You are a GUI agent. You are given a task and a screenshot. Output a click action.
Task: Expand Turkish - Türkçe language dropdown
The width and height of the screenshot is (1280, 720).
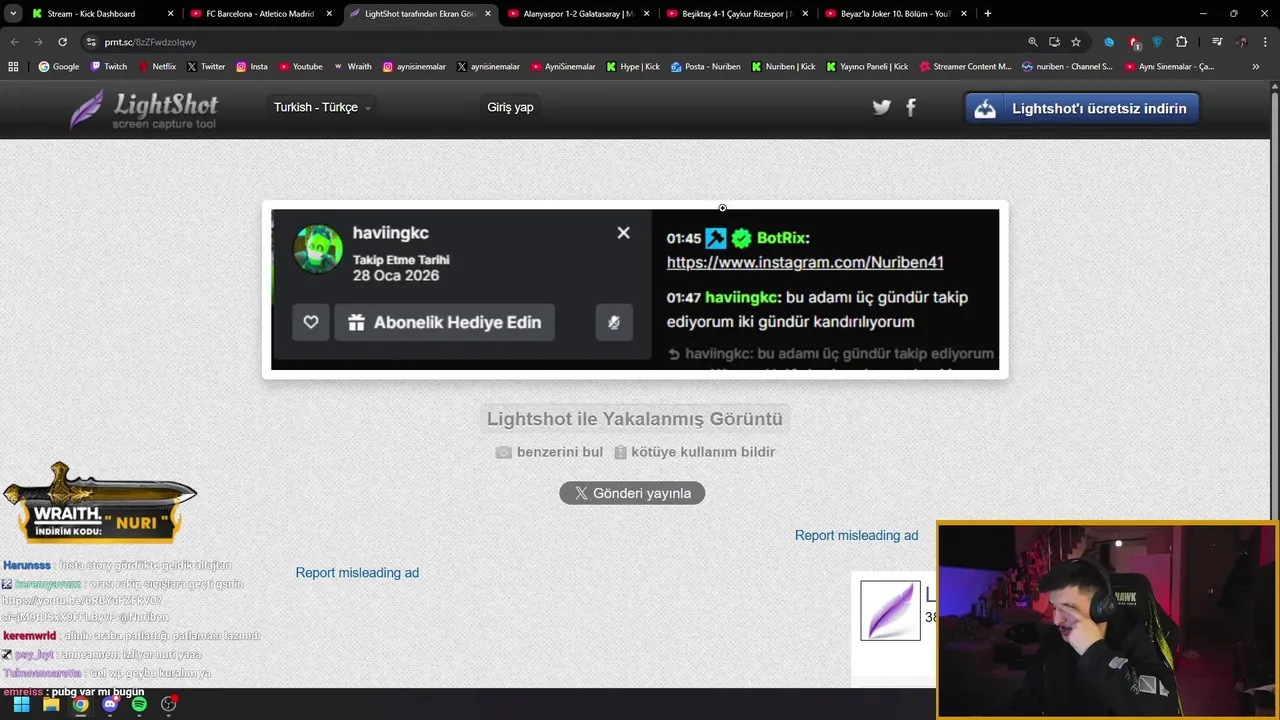pyautogui.click(x=322, y=108)
